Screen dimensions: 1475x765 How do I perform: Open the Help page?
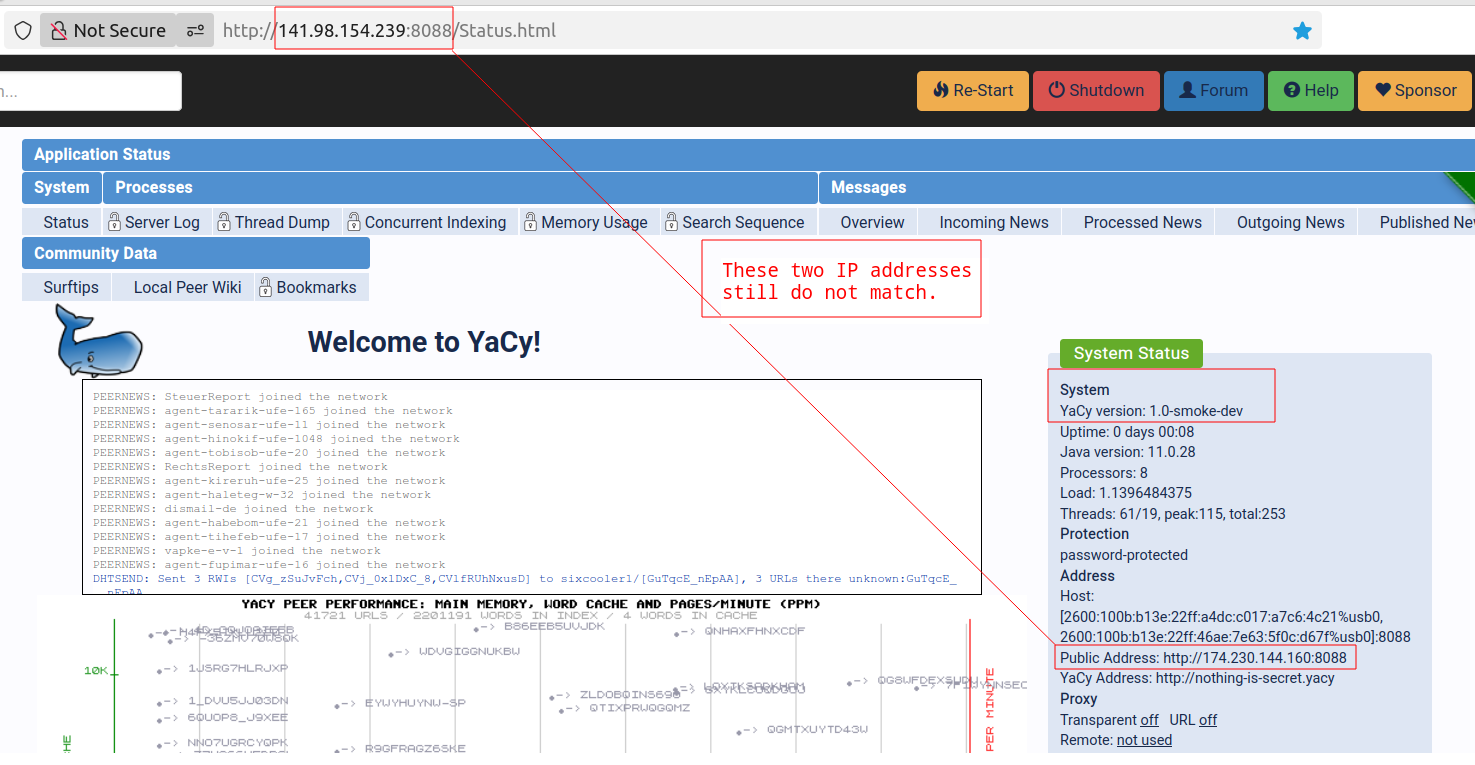1310,90
